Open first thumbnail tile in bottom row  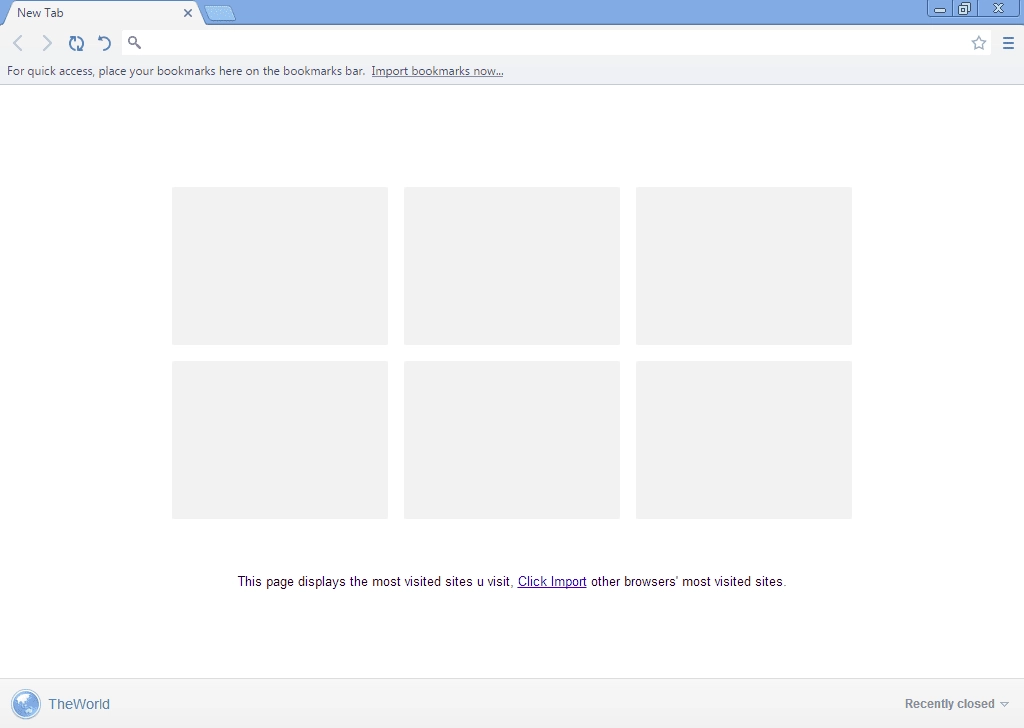click(x=280, y=440)
